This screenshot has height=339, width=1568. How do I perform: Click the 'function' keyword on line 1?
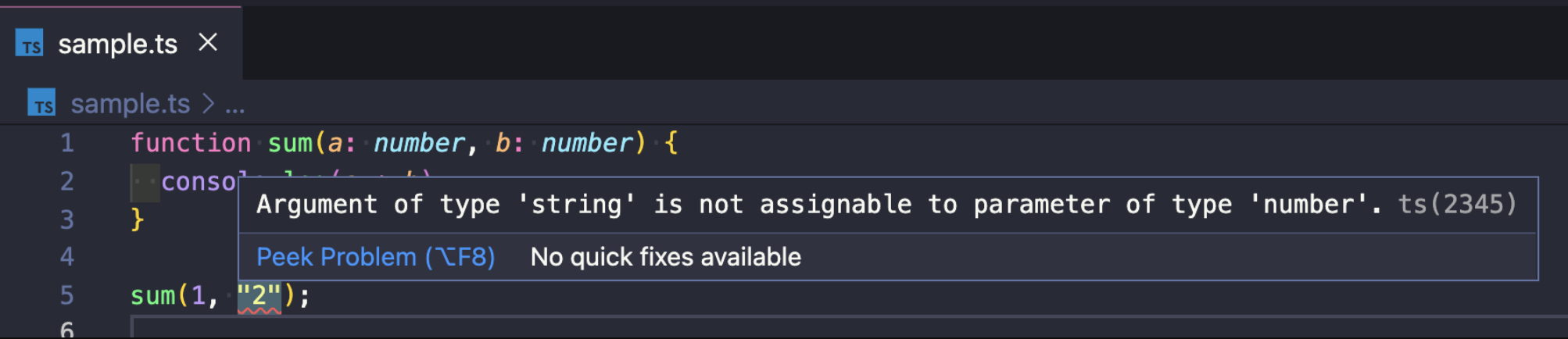(x=191, y=143)
